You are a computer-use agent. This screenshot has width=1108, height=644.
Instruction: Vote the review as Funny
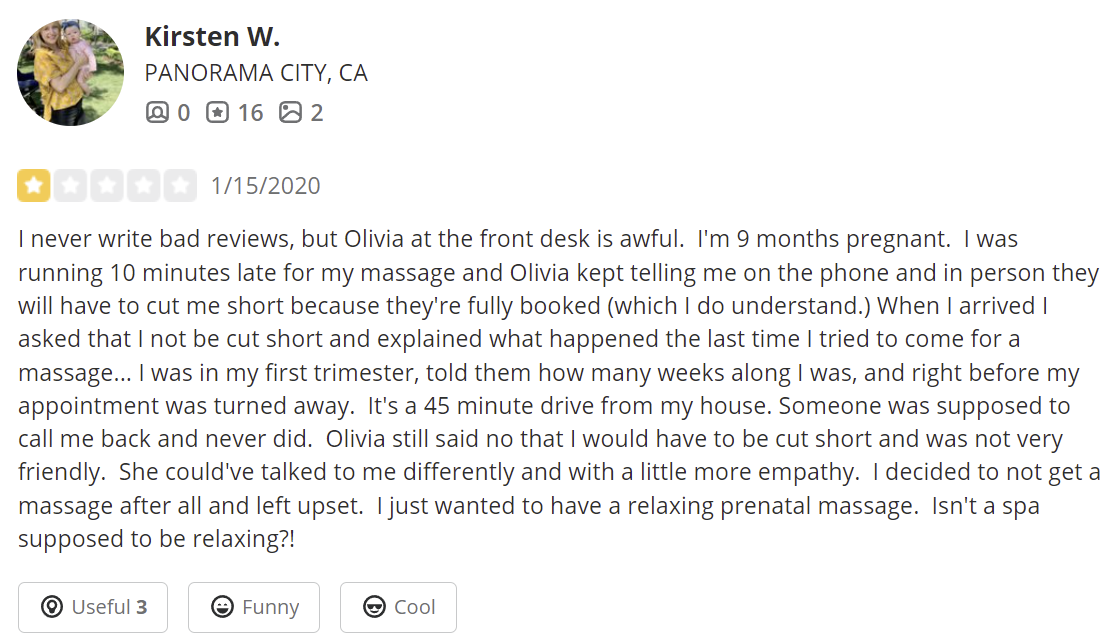click(x=254, y=607)
